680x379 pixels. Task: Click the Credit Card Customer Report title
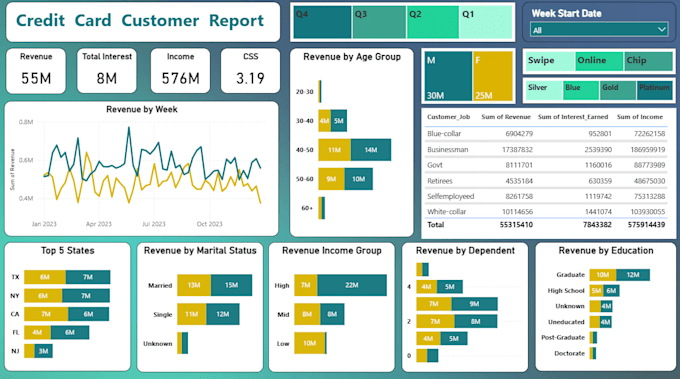[140, 20]
